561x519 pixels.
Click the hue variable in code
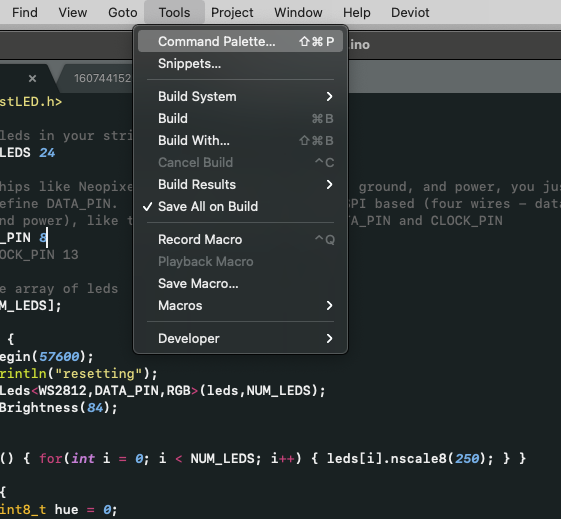coord(67,509)
